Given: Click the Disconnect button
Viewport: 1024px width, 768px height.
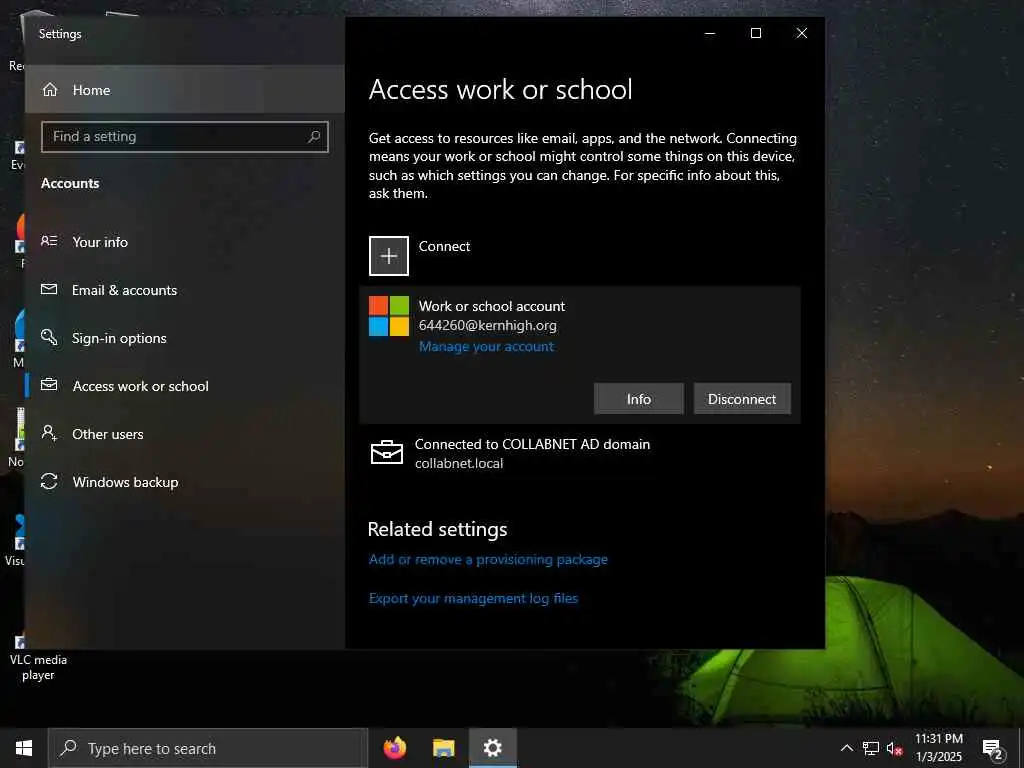Looking at the screenshot, I should point(742,399).
